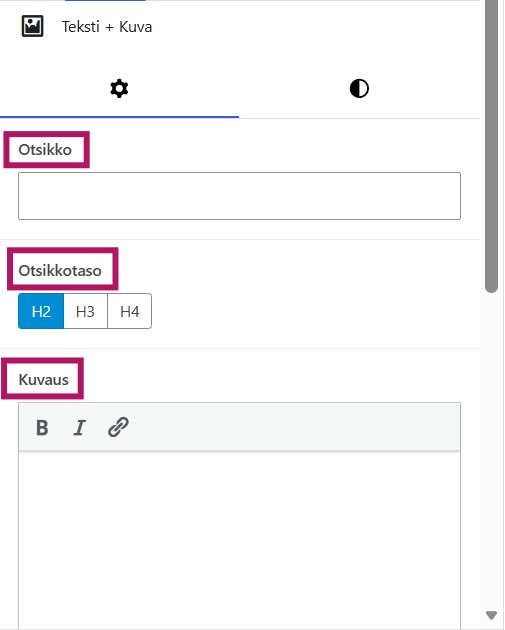Image resolution: width=505 pixels, height=630 pixels.
Task: Select H4 heading level
Action: (x=130, y=311)
